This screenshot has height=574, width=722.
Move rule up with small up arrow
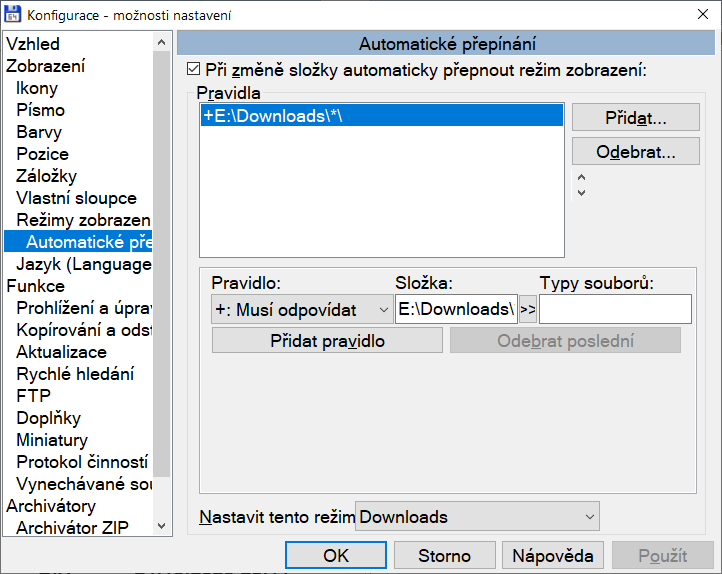click(x=582, y=178)
